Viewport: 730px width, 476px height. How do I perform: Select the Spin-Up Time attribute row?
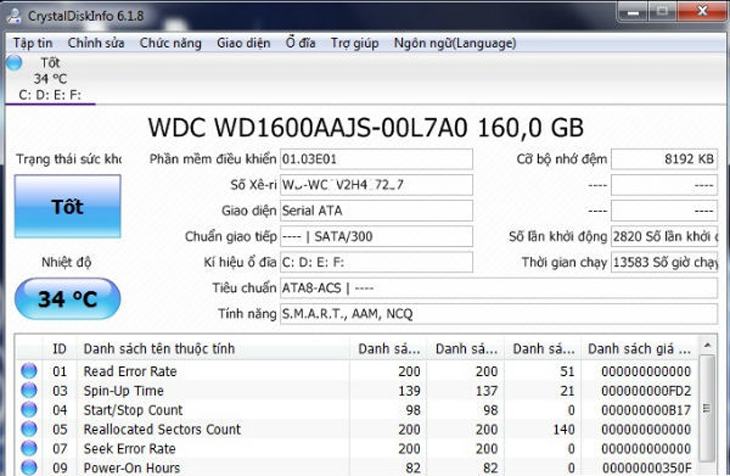(357, 391)
